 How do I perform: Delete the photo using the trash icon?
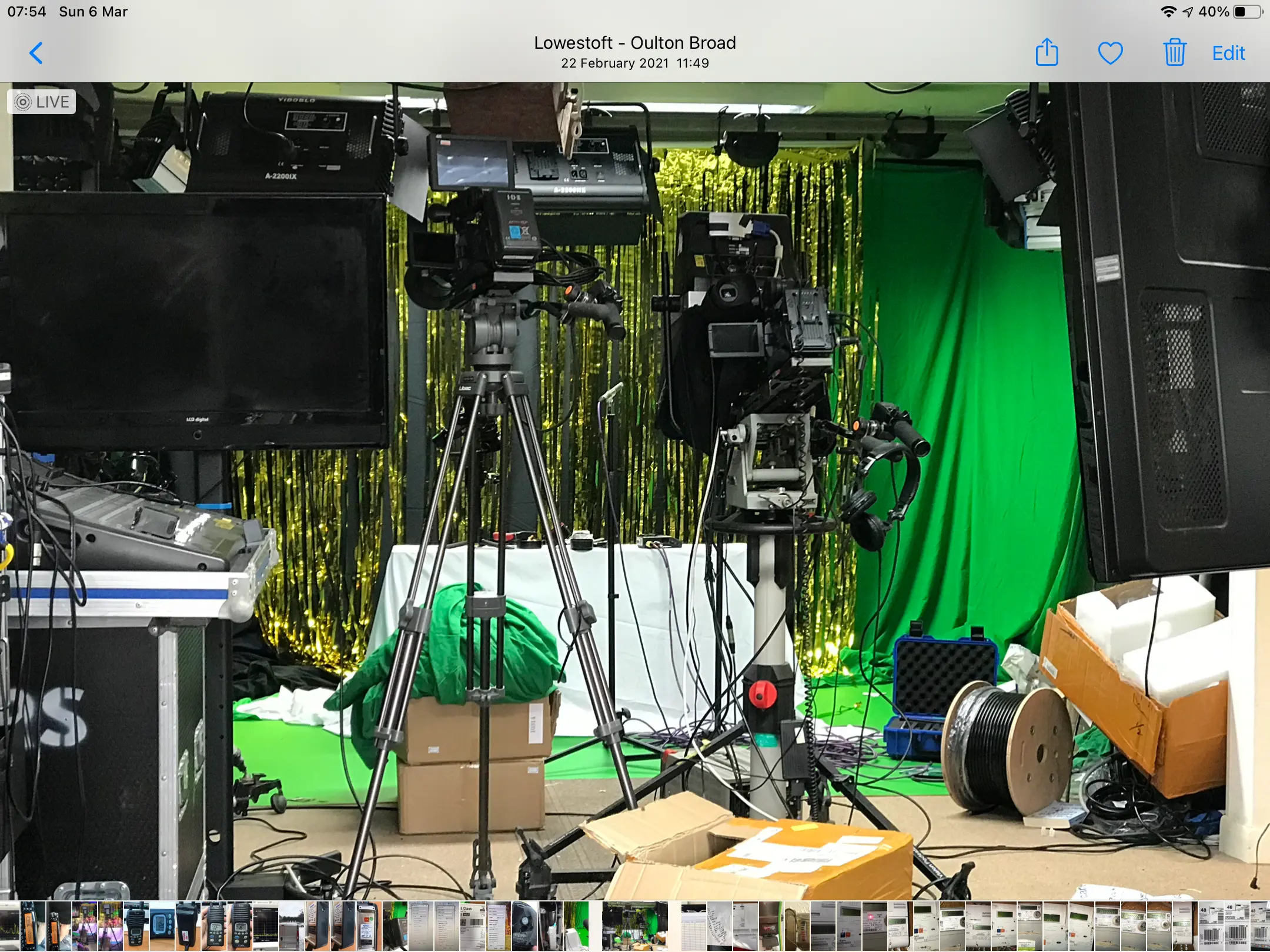1174,53
